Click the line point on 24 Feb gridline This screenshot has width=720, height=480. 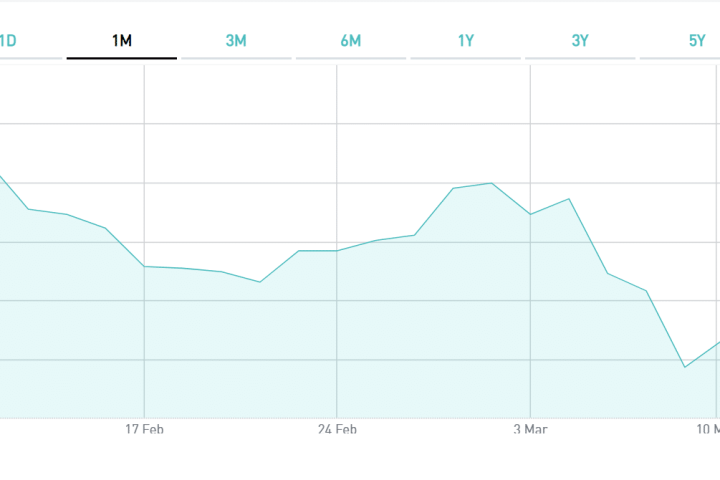point(337,250)
